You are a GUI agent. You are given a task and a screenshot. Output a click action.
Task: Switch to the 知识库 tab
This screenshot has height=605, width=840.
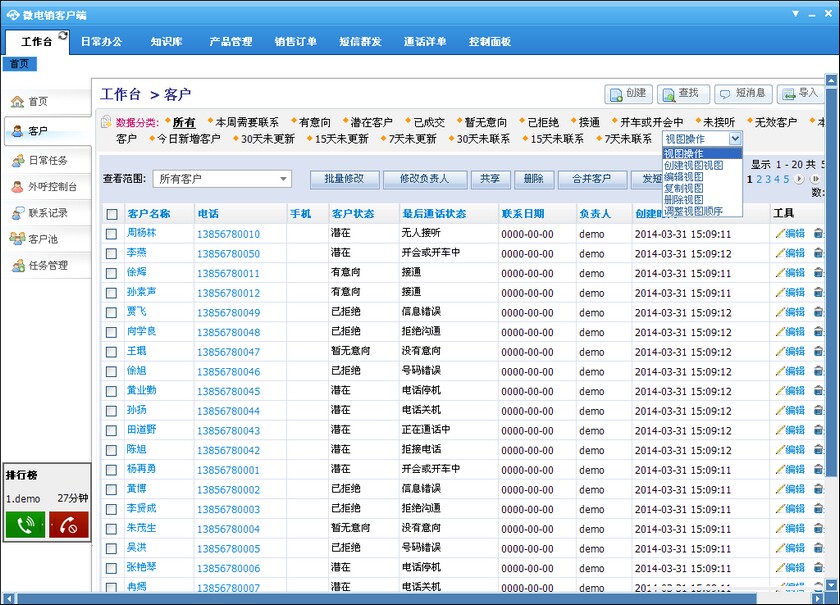[x=167, y=42]
